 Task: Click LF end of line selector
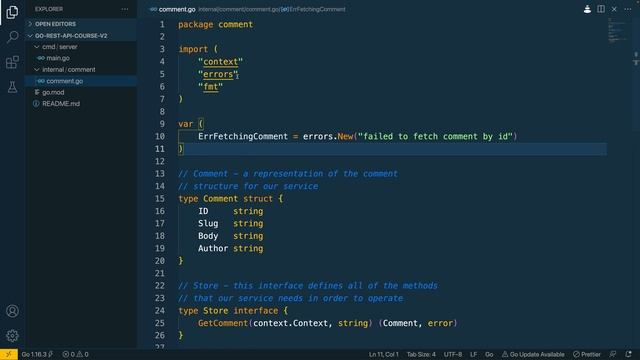point(473,354)
